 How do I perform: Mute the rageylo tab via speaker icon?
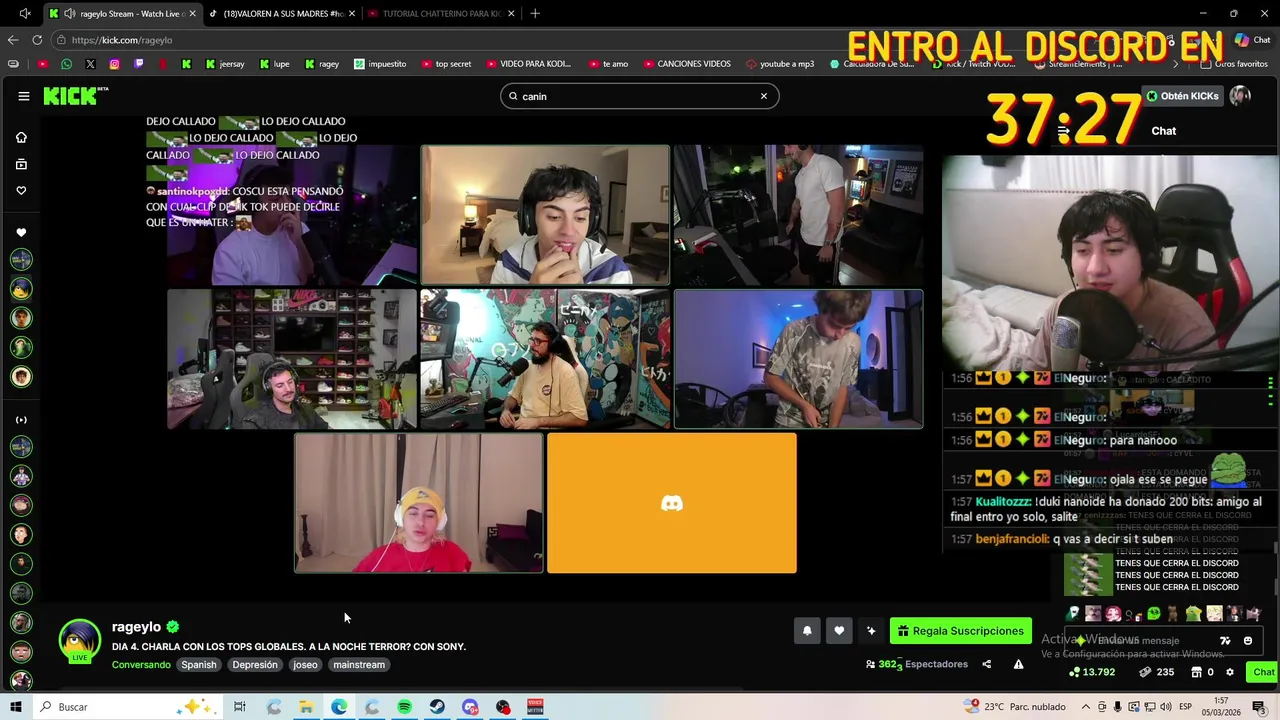(x=69, y=13)
